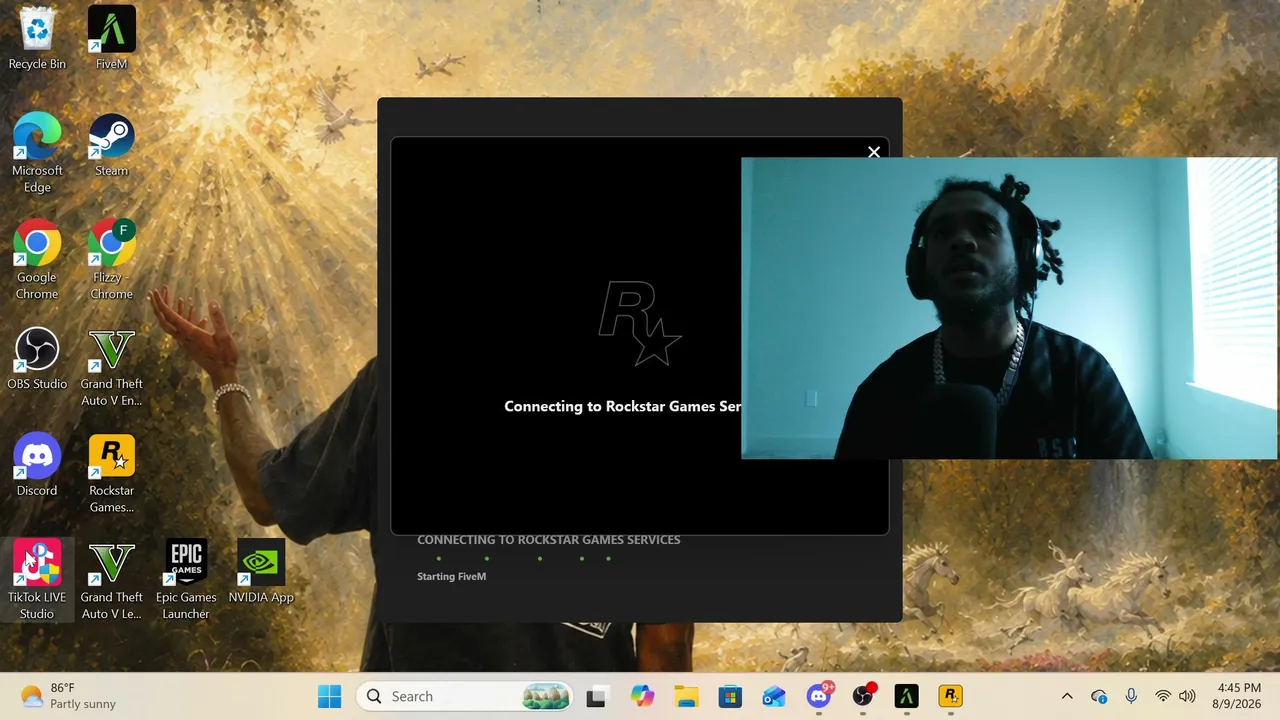This screenshot has height=720, width=1280.
Task: Launch the Discord desktop shortcut
Action: tap(37, 467)
